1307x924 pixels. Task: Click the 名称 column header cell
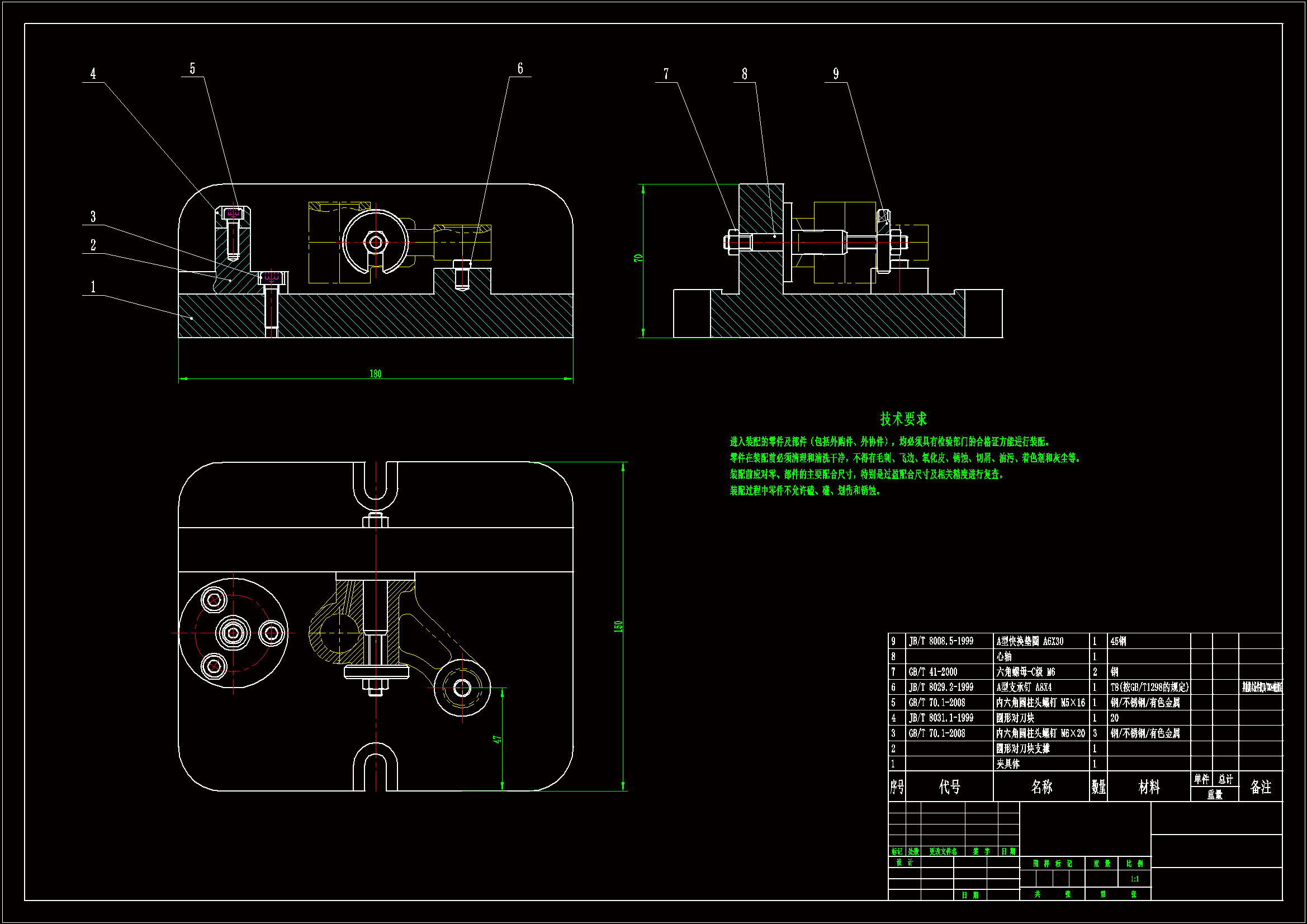coord(1041,787)
